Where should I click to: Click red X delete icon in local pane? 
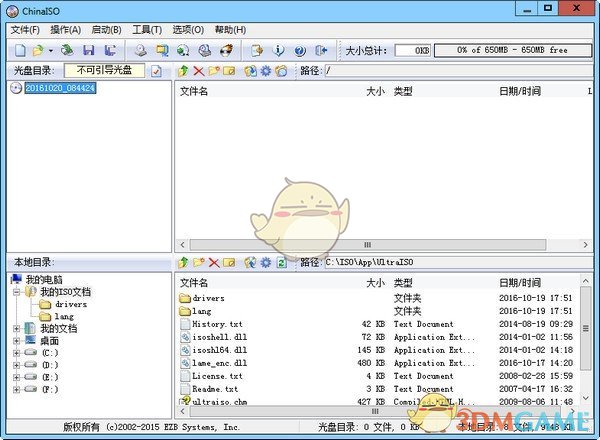pyautogui.click(x=213, y=262)
